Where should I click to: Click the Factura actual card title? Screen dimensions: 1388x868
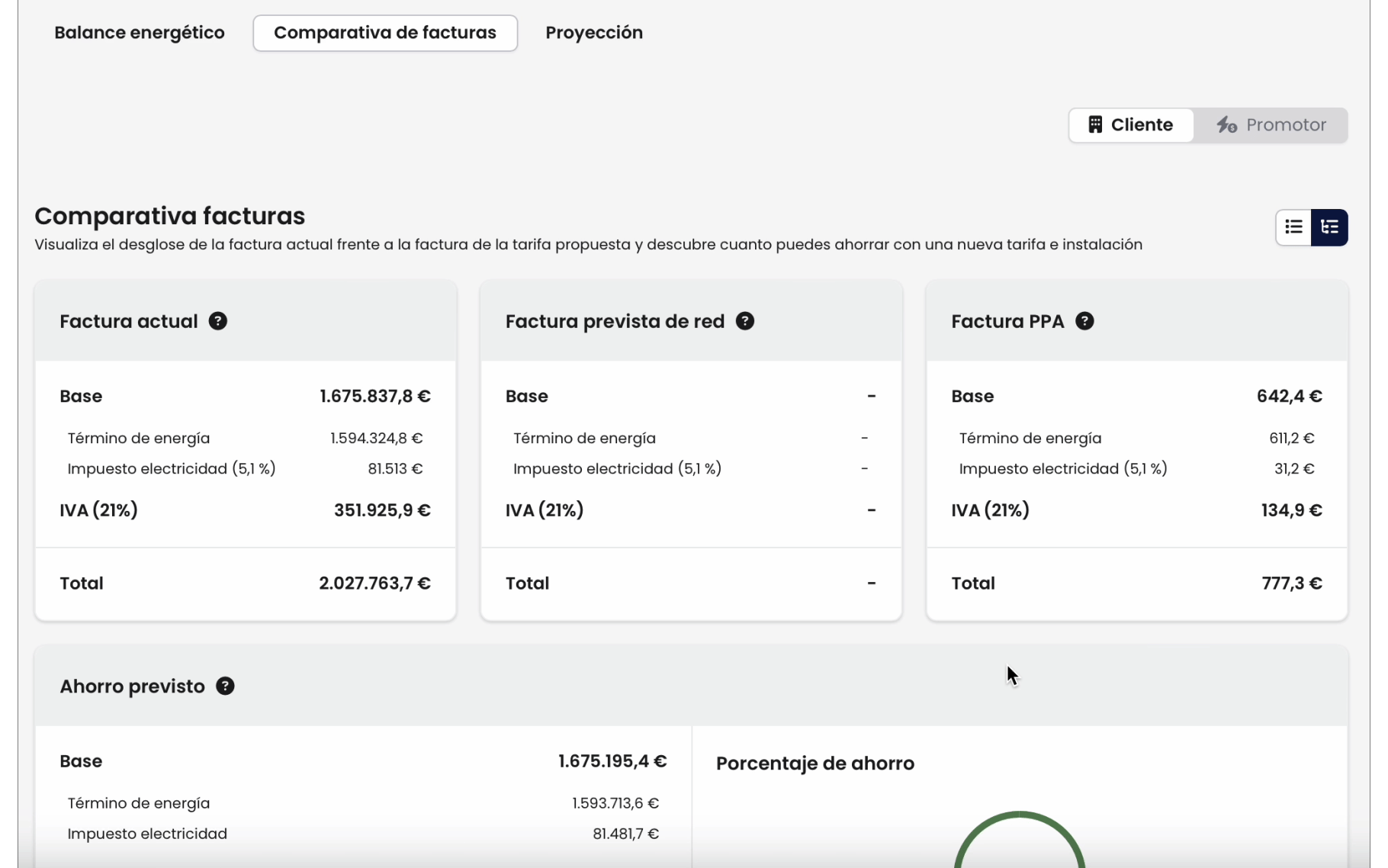[x=129, y=321]
